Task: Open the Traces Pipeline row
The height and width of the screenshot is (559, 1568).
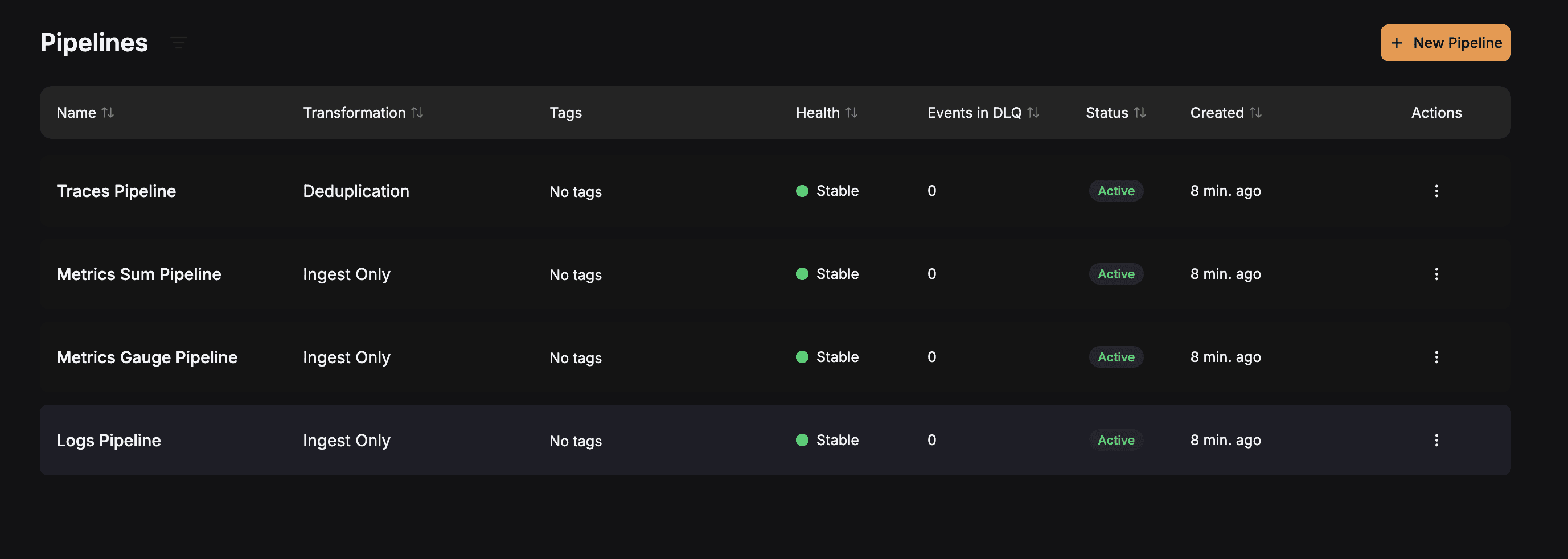Action: click(x=116, y=191)
